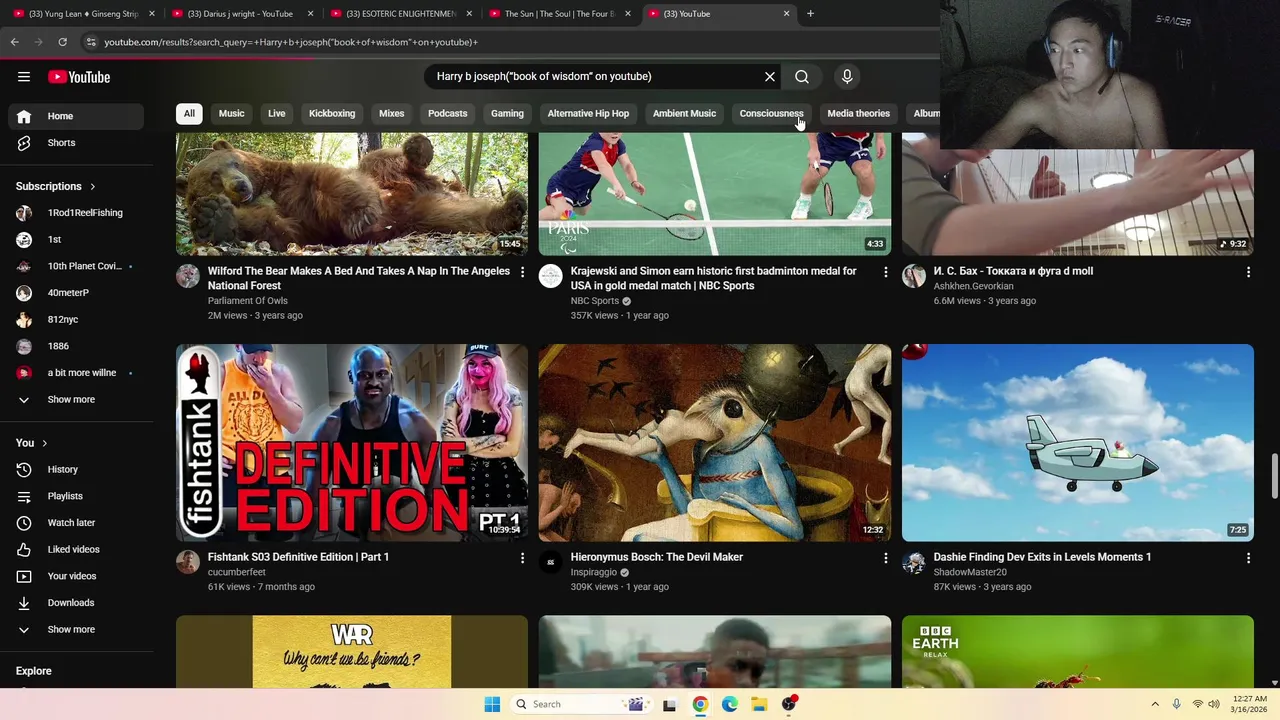Open the YouTube hamburger guide menu
This screenshot has width=1280, height=720.
coord(24,77)
